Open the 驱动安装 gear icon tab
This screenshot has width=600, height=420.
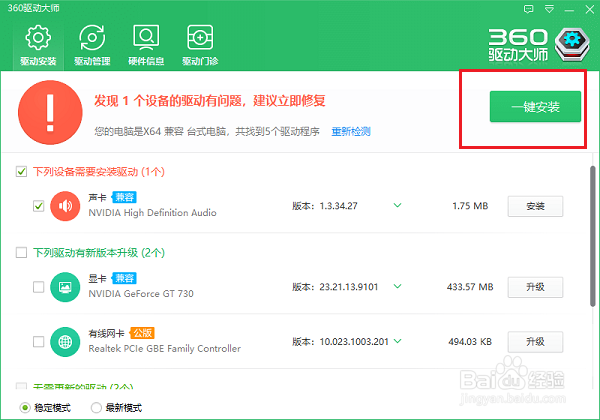[x=38, y=45]
